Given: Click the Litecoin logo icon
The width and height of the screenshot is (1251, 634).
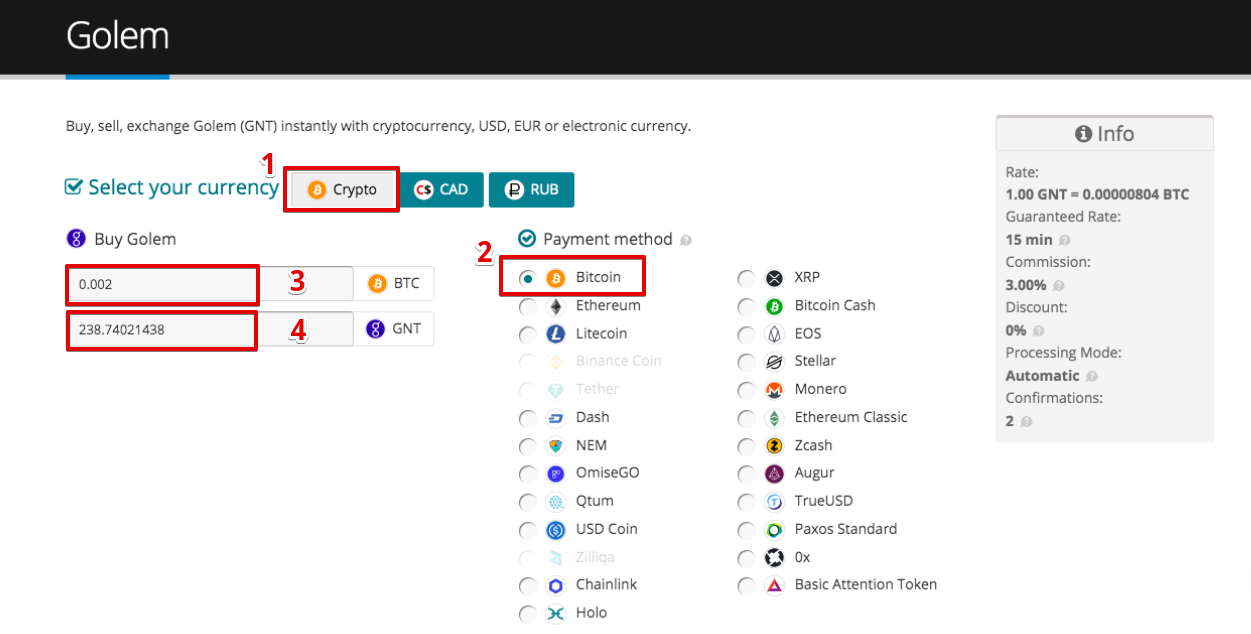Looking at the screenshot, I should (556, 334).
